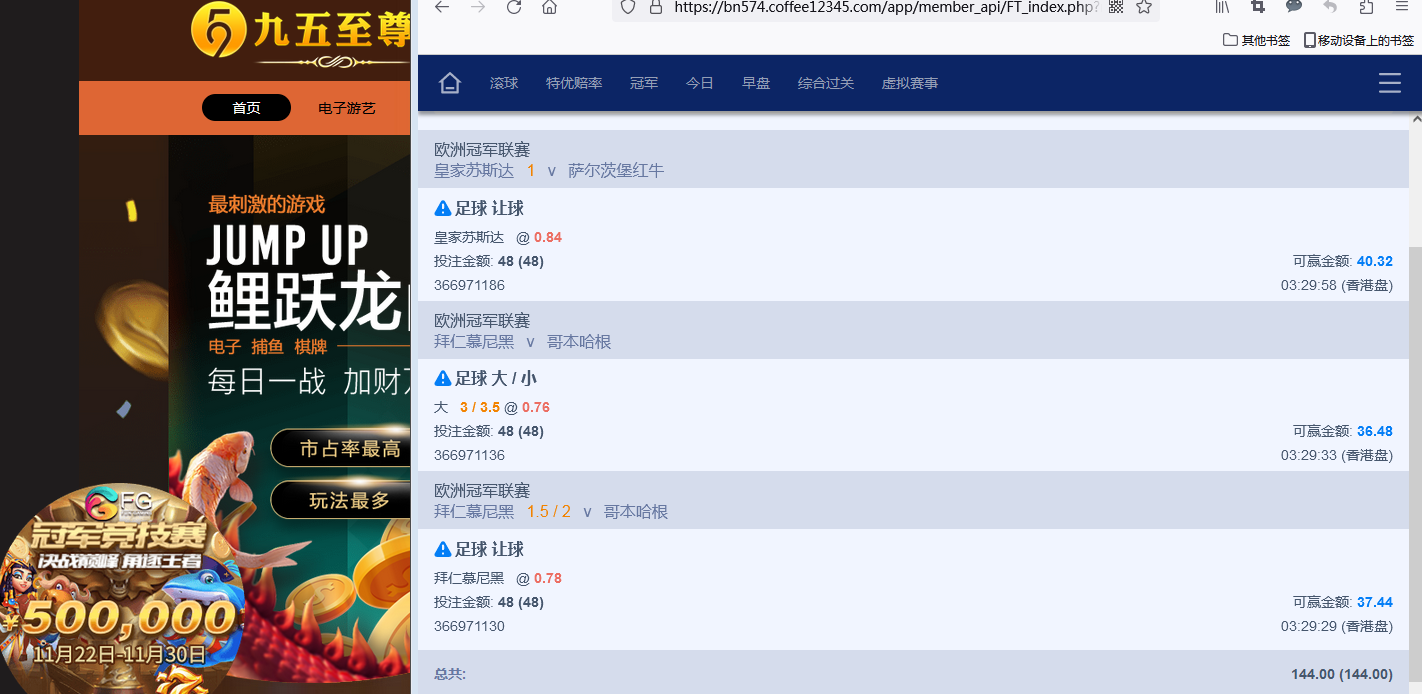Click the handicap value 1.5 / 2
Viewport: 1422px width, 694px height.
click(x=549, y=511)
